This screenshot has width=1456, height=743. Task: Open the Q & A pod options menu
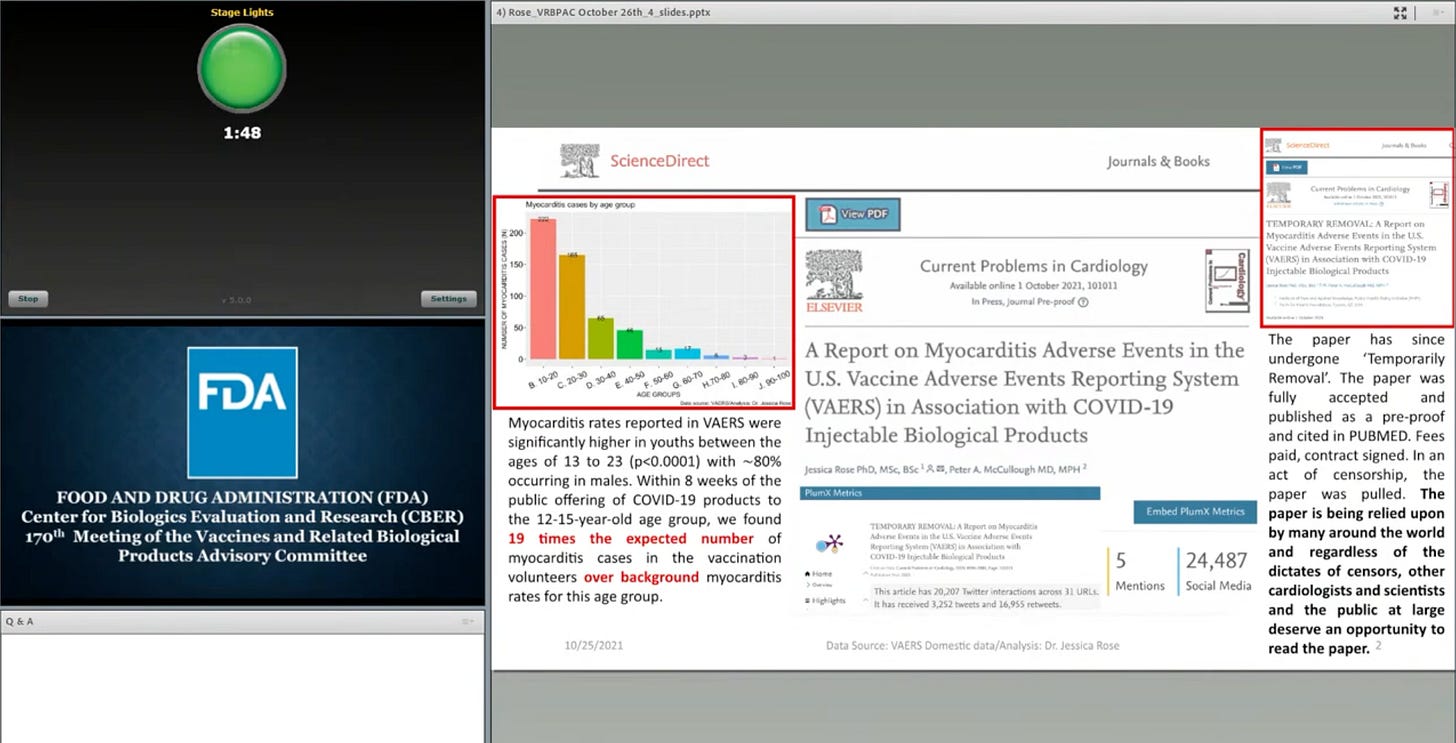[x=468, y=621]
